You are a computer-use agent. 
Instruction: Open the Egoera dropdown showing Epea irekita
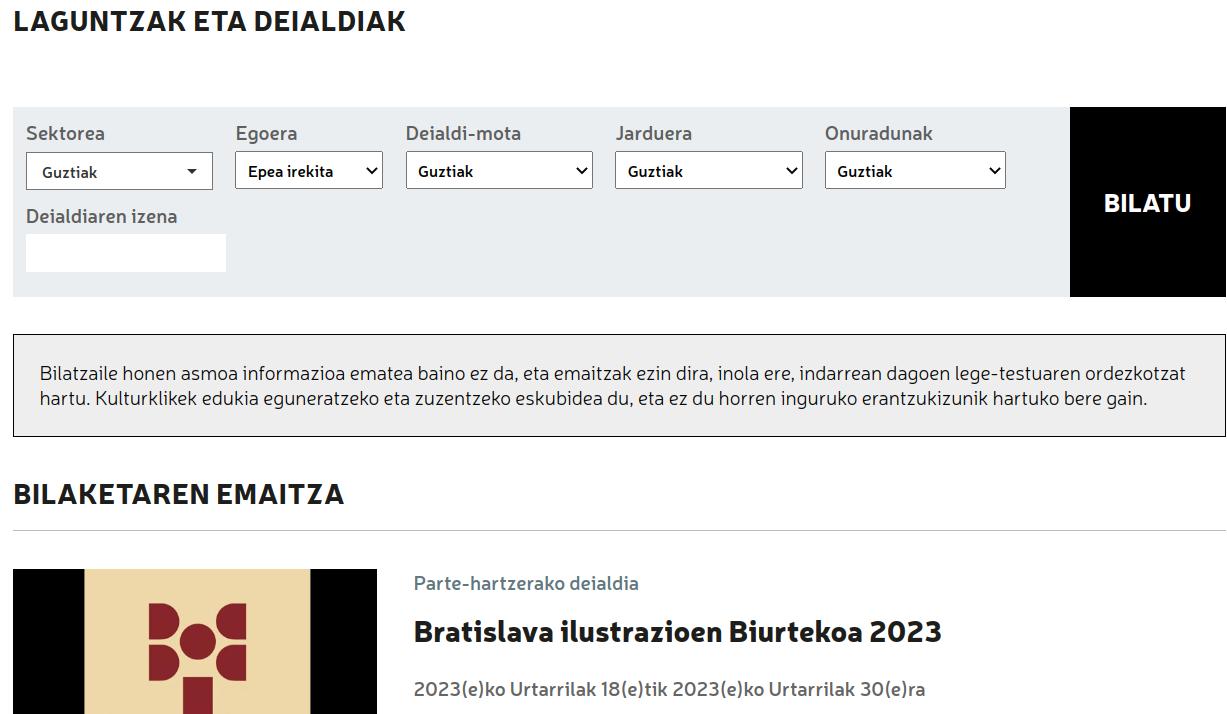point(309,170)
